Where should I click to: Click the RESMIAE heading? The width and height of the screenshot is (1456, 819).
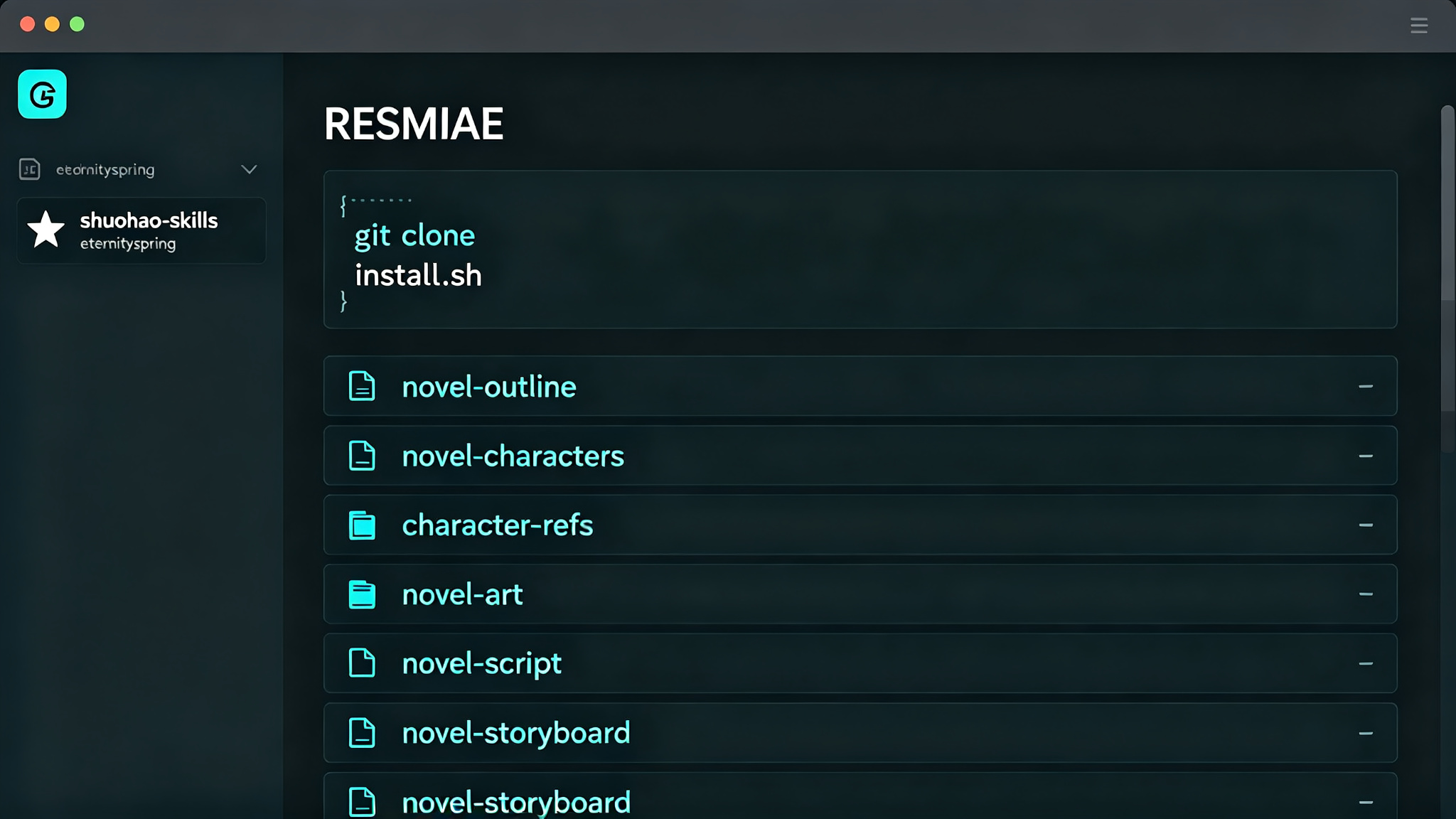pyautogui.click(x=414, y=124)
